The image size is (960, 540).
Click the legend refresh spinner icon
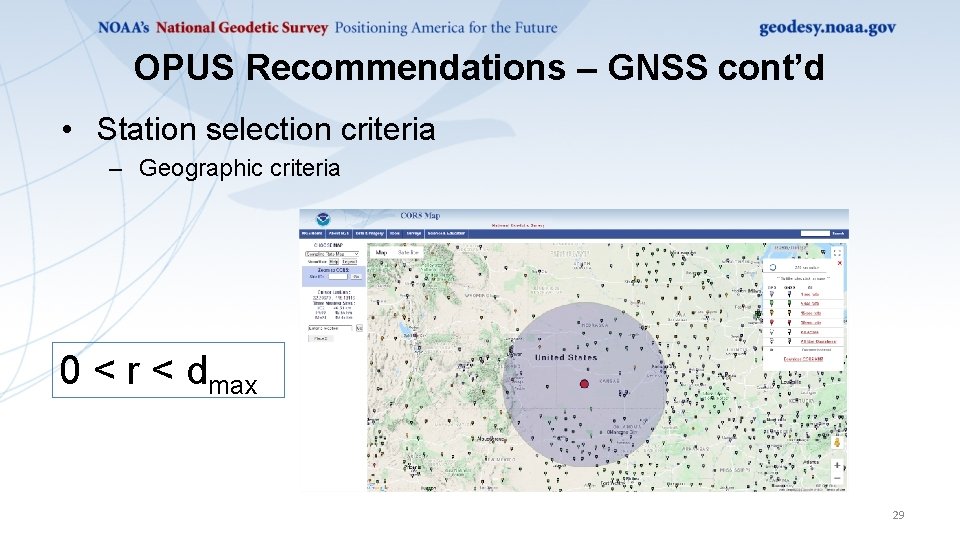(x=773, y=268)
